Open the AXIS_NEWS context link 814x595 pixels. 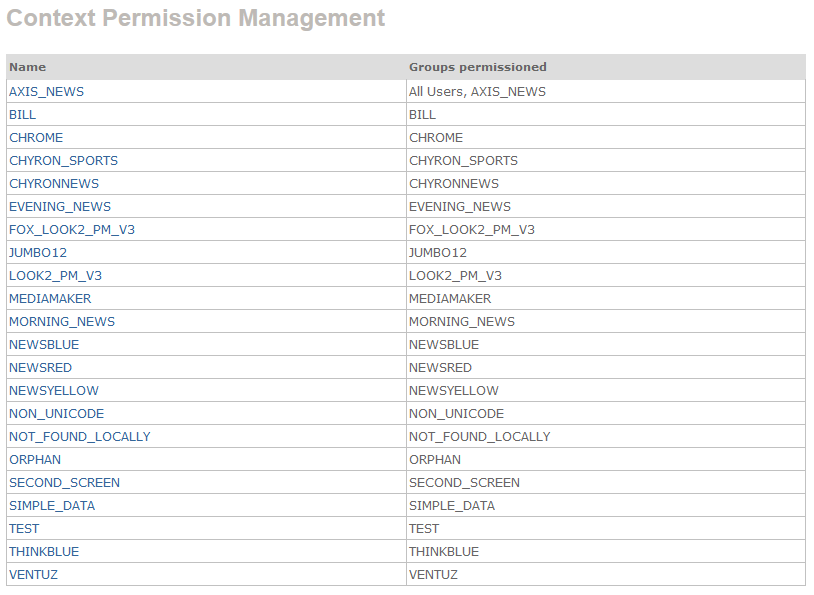(x=46, y=91)
